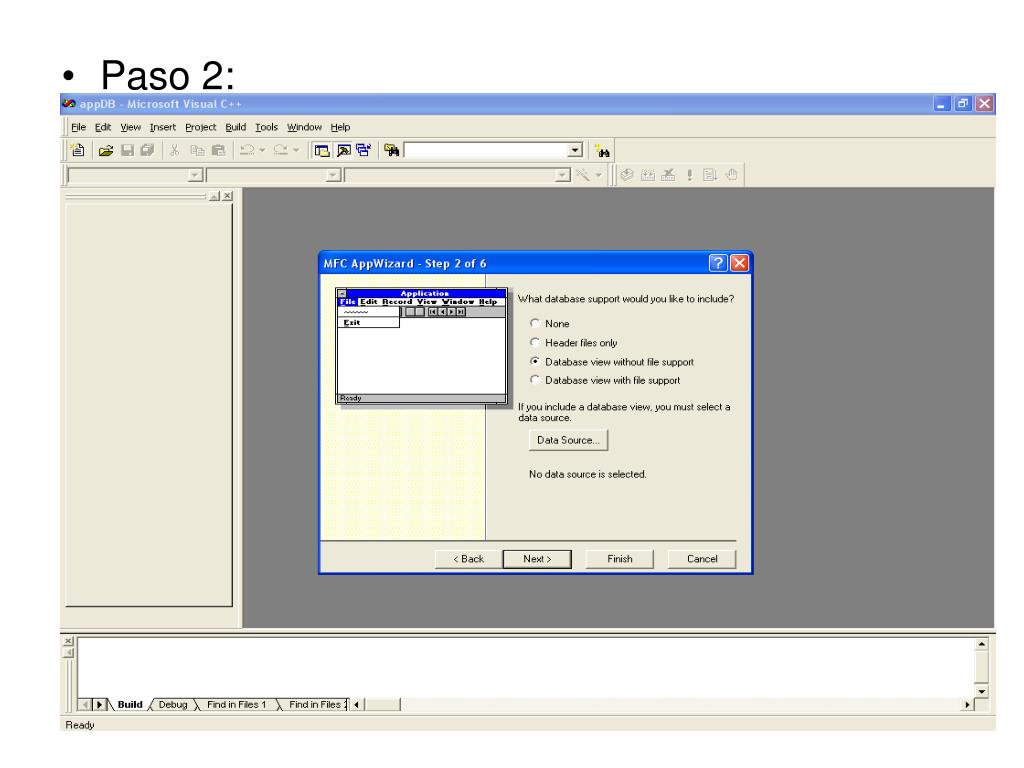Open the Redo history dropdown arrow
The image size is (1024, 768).
[x=296, y=150]
